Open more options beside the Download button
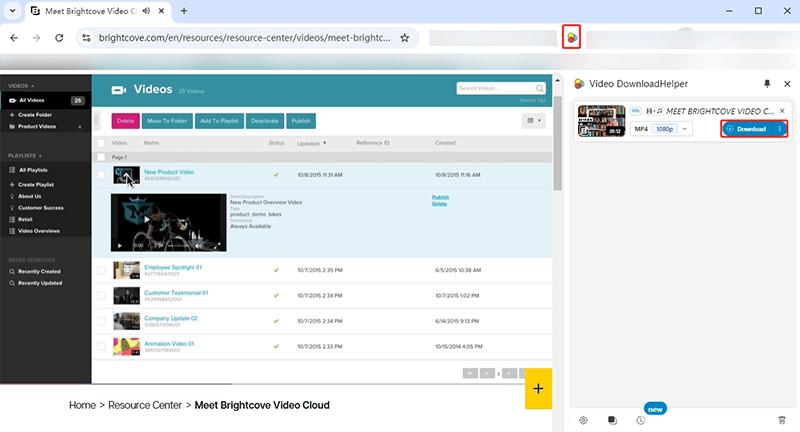Viewport: 800px width, 432px height. tap(780, 129)
